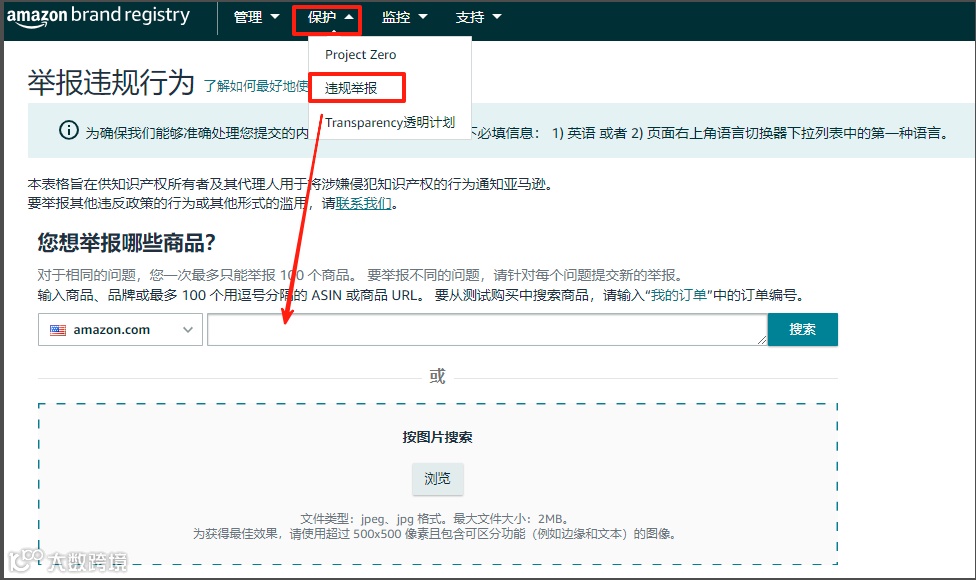Viewport: 976px width, 580px height.
Task: Click the 文件类型 jpeg jpg file format note
Action: [434, 519]
